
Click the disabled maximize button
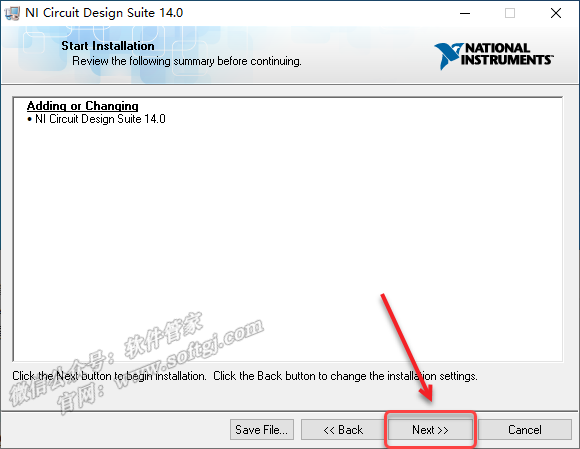(x=510, y=13)
